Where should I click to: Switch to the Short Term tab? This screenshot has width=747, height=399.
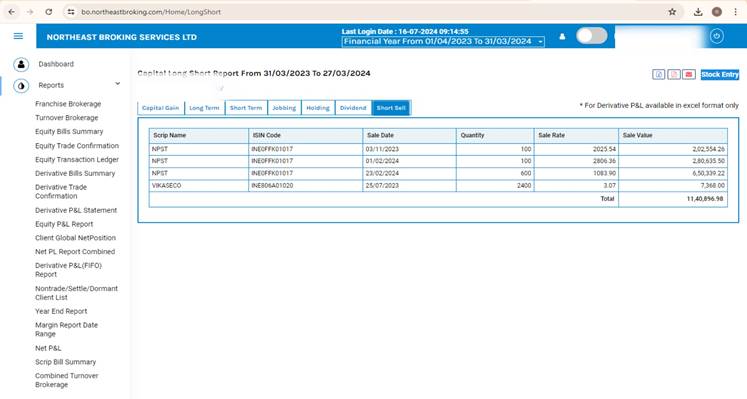coord(246,108)
